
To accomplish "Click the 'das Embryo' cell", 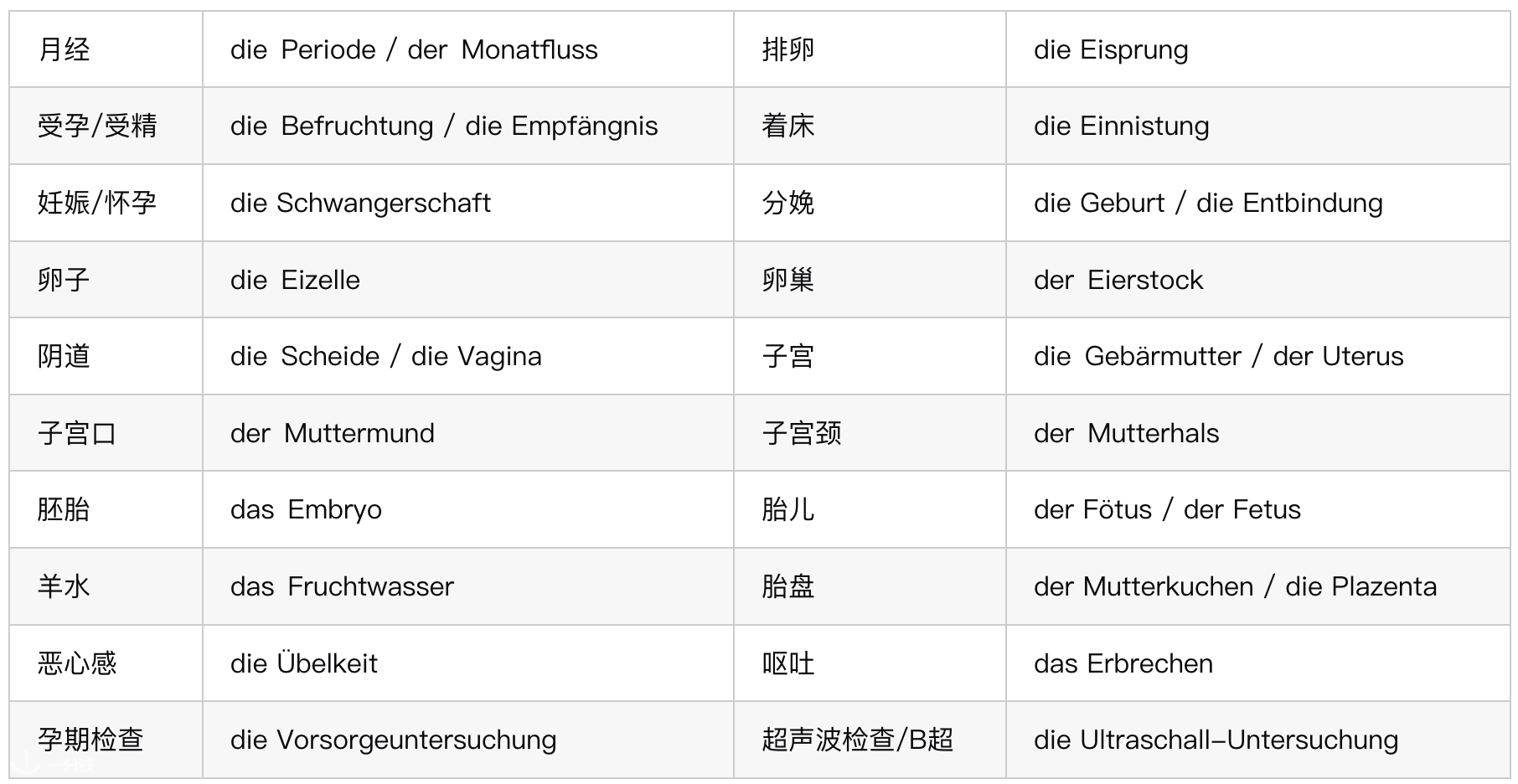I will point(468,509).
